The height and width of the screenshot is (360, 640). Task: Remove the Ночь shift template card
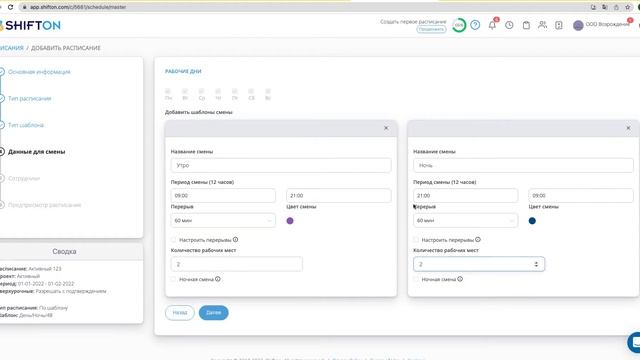click(x=628, y=128)
